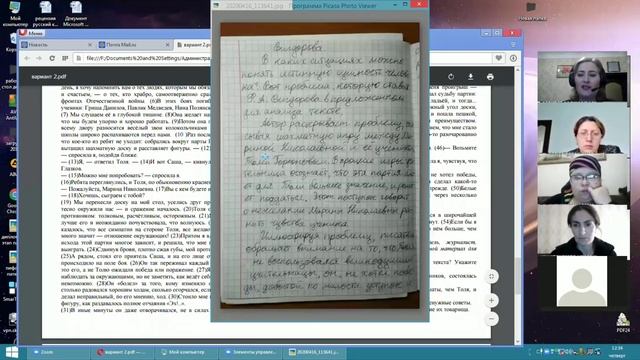Click the taskbar clock
Image resolution: width=640 pixels, height=360 pixels.
(x=617, y=352)
